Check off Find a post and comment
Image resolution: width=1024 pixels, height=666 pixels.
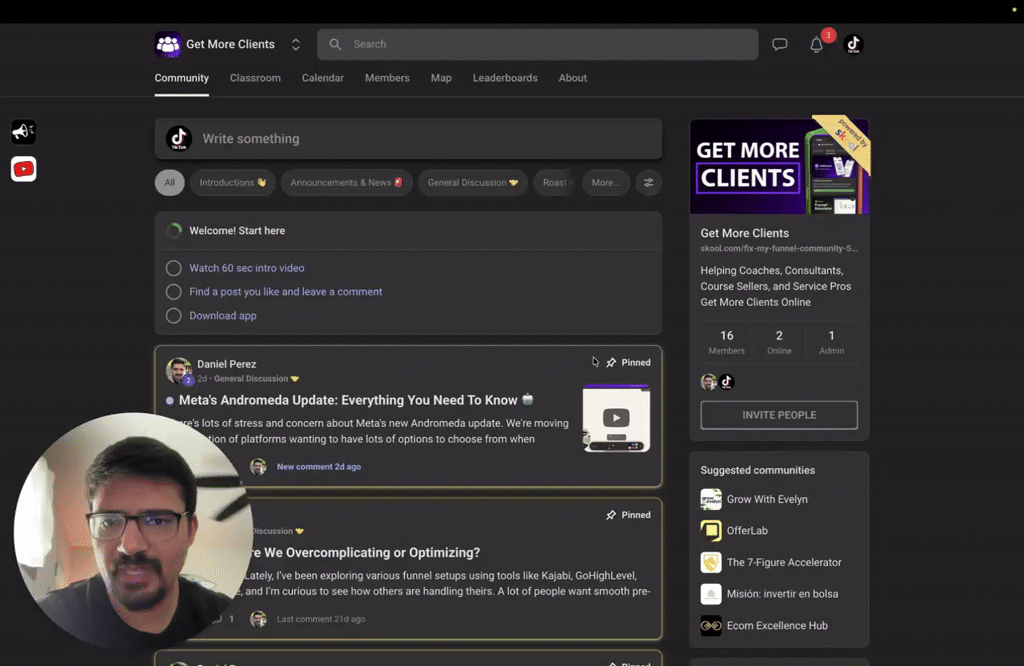coord(174,292)
